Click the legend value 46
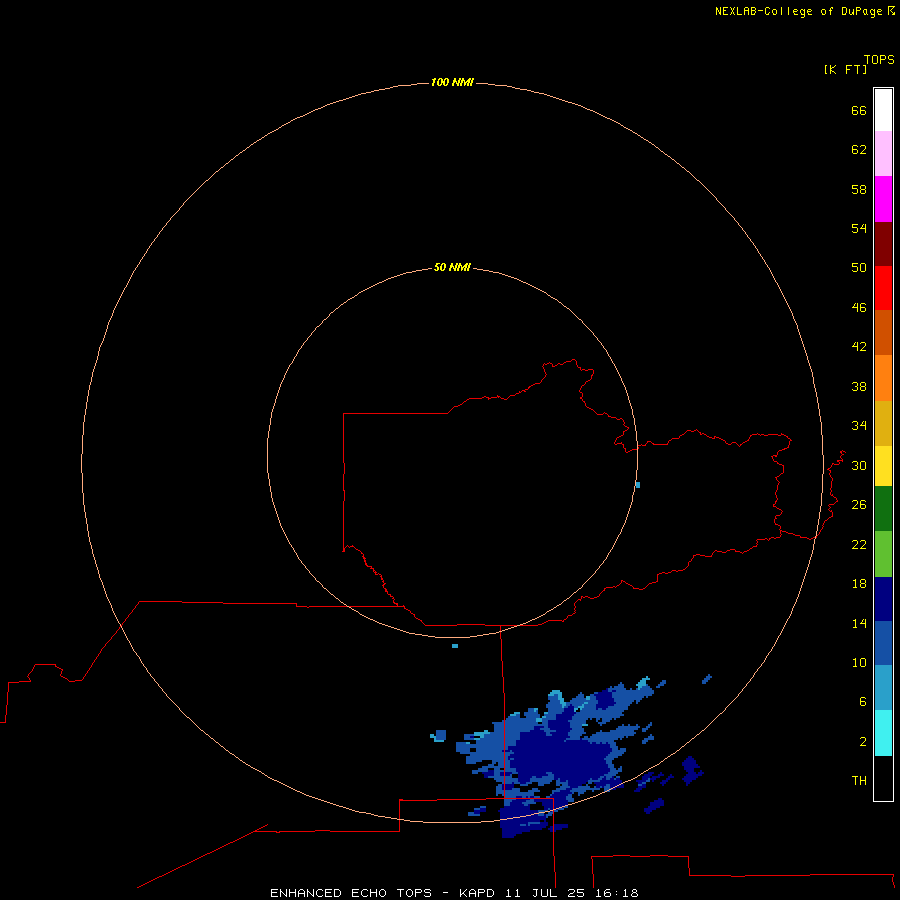 859,307
